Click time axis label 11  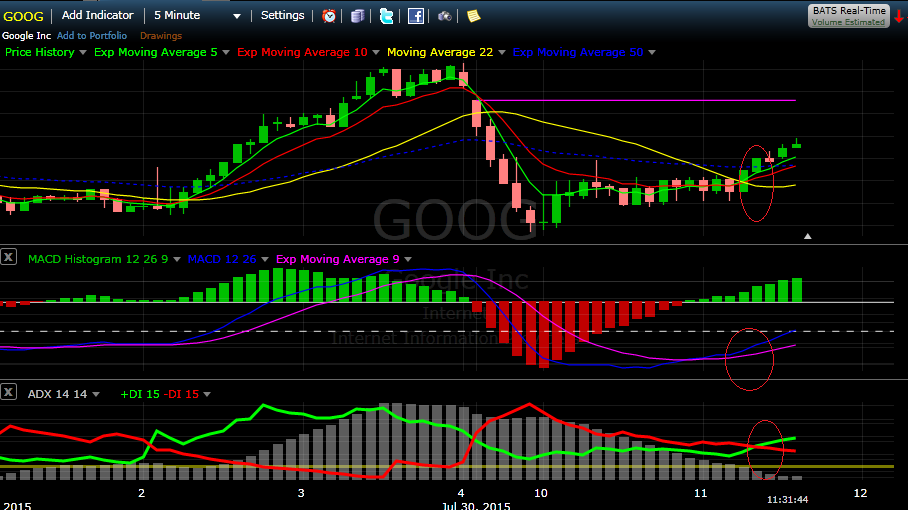[701, 493]
